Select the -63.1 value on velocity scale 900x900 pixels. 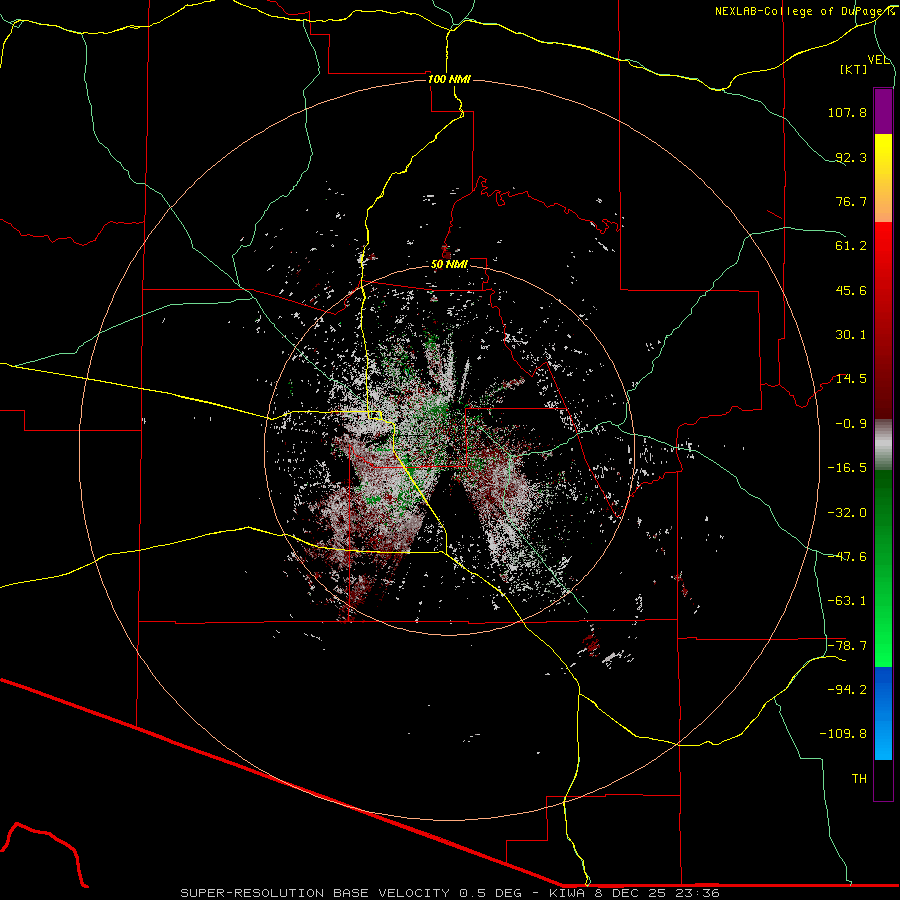(x=847, y=601)
